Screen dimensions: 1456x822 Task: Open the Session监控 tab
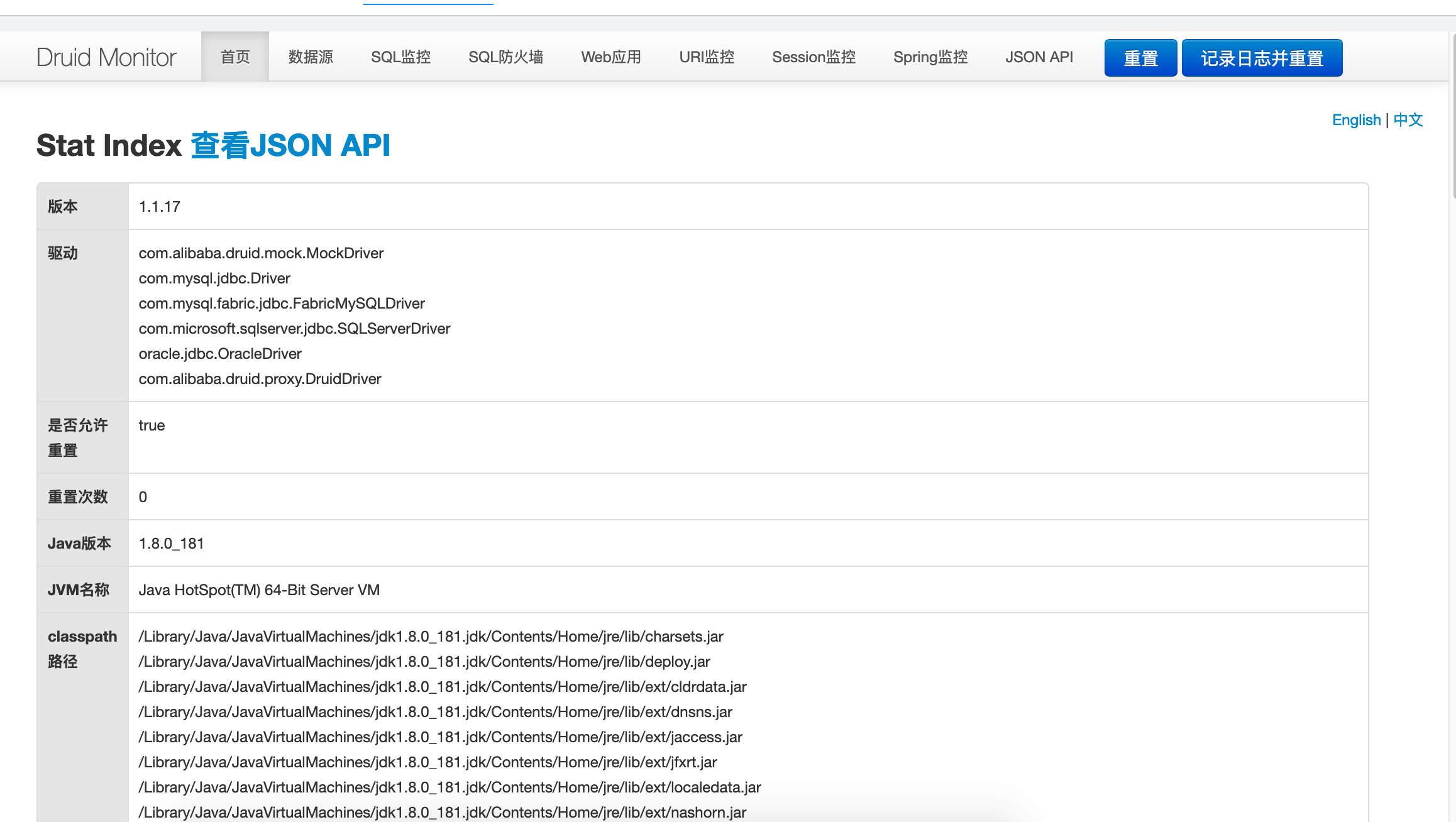813,57
